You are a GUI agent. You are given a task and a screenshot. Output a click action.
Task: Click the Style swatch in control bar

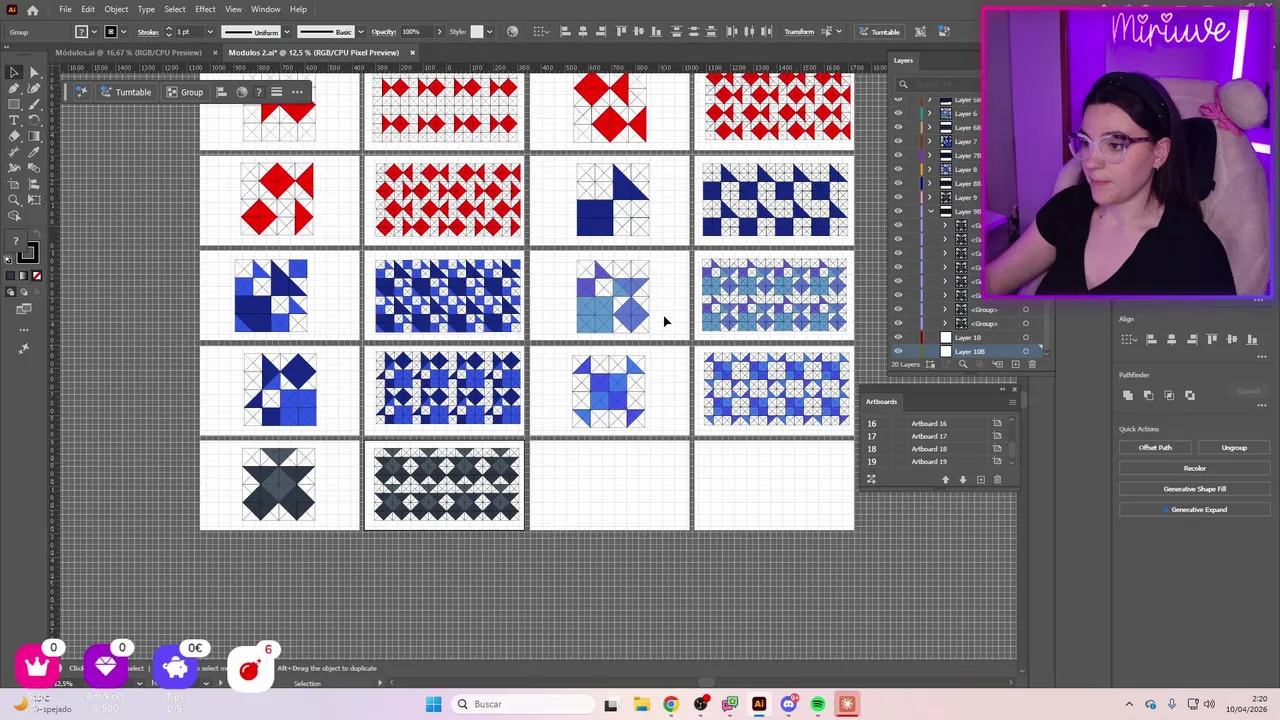coord(476,32)
